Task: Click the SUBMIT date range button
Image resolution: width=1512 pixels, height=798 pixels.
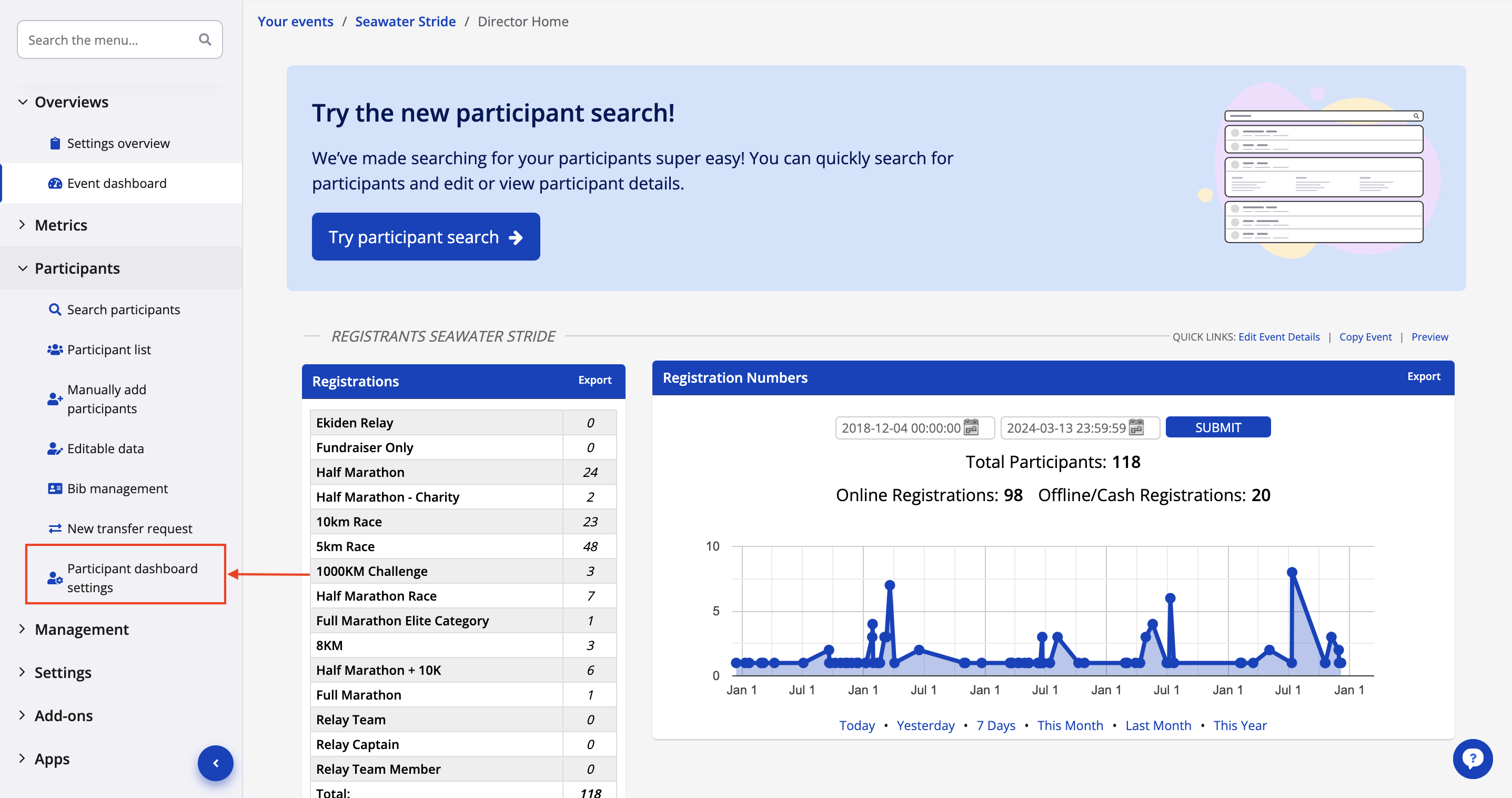Action: tap(1217, 427)
